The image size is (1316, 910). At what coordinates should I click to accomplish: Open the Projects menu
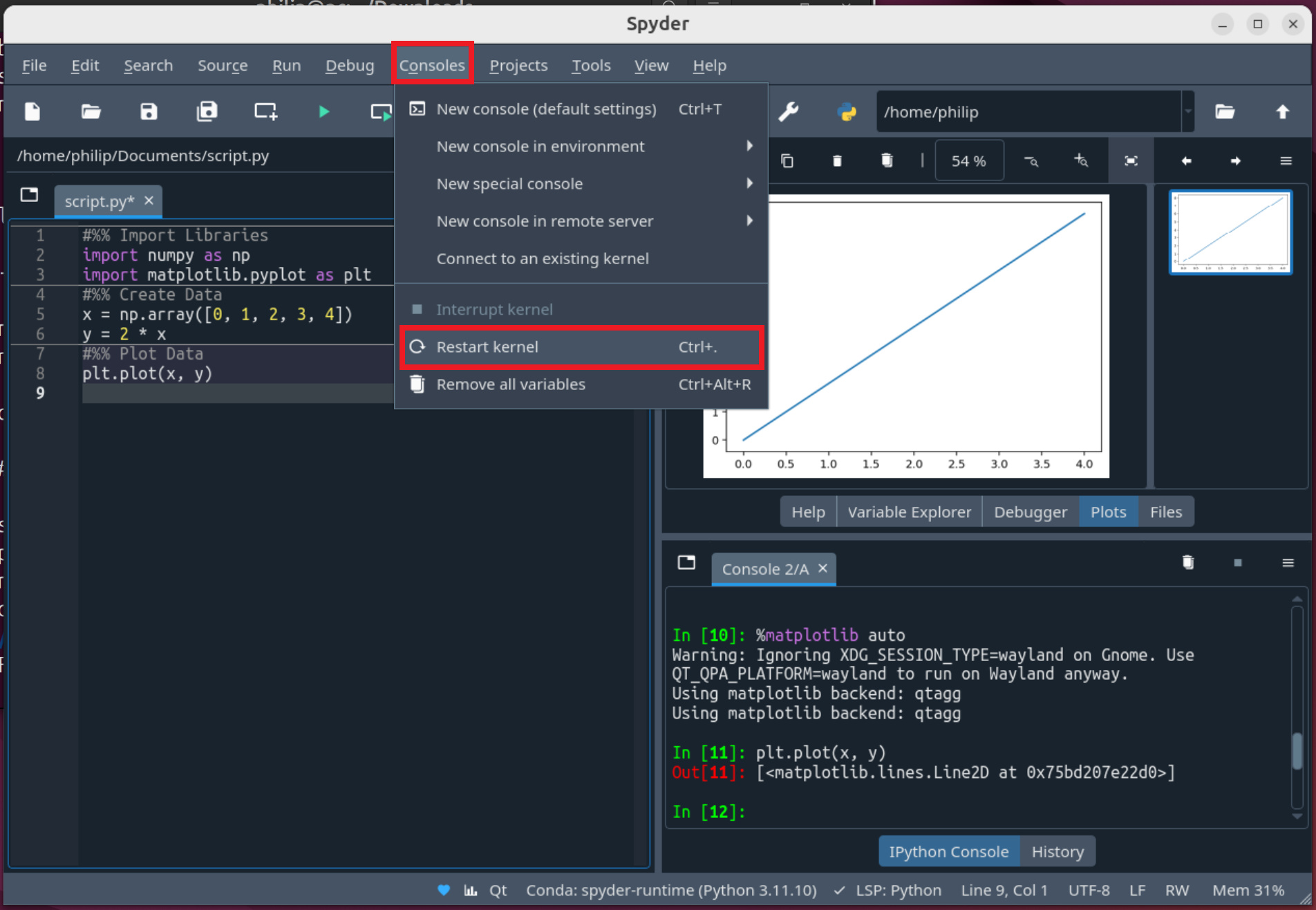pyautogui.click(x=518, y=65)
